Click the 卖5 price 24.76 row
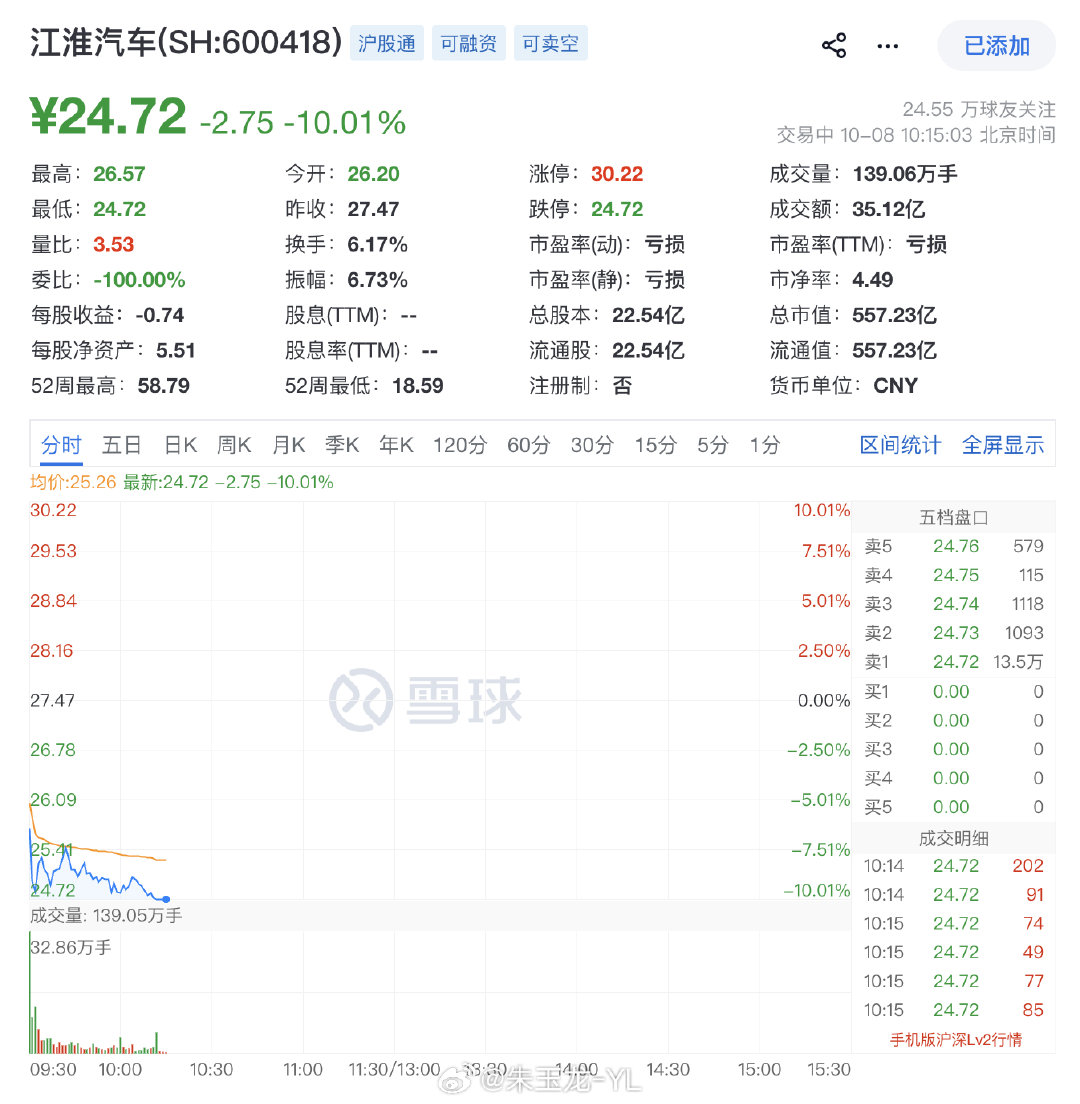Screen dimensions: 1080x1104 (953, 546)
